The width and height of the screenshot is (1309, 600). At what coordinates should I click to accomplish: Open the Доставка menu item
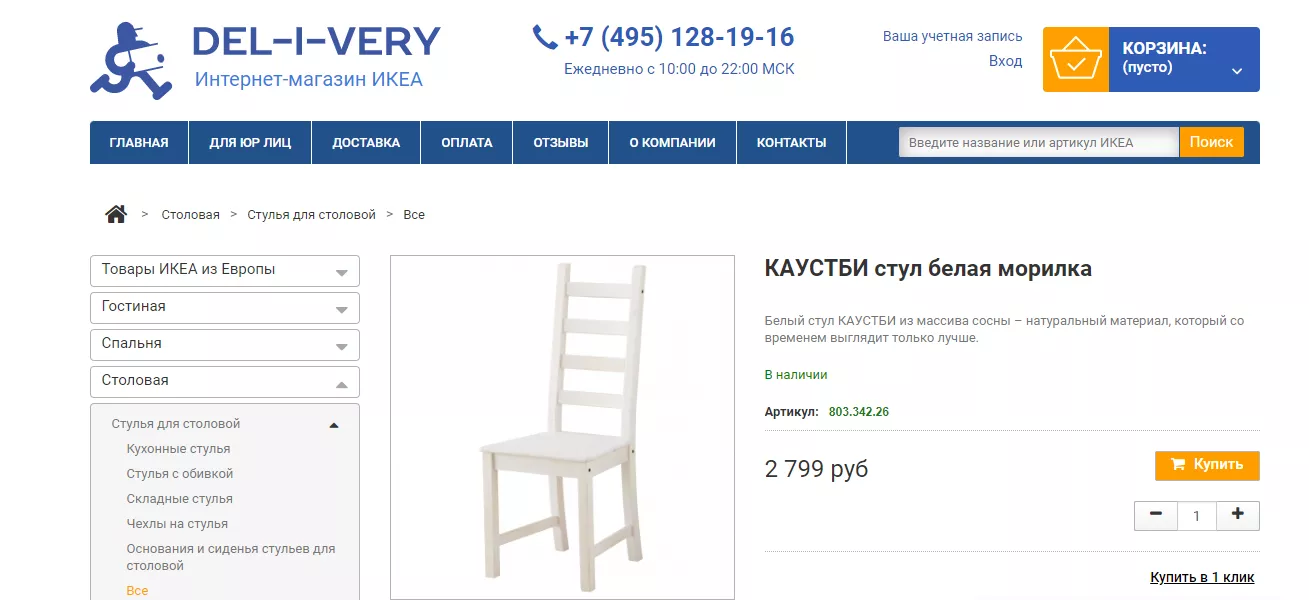click(366, 142)
